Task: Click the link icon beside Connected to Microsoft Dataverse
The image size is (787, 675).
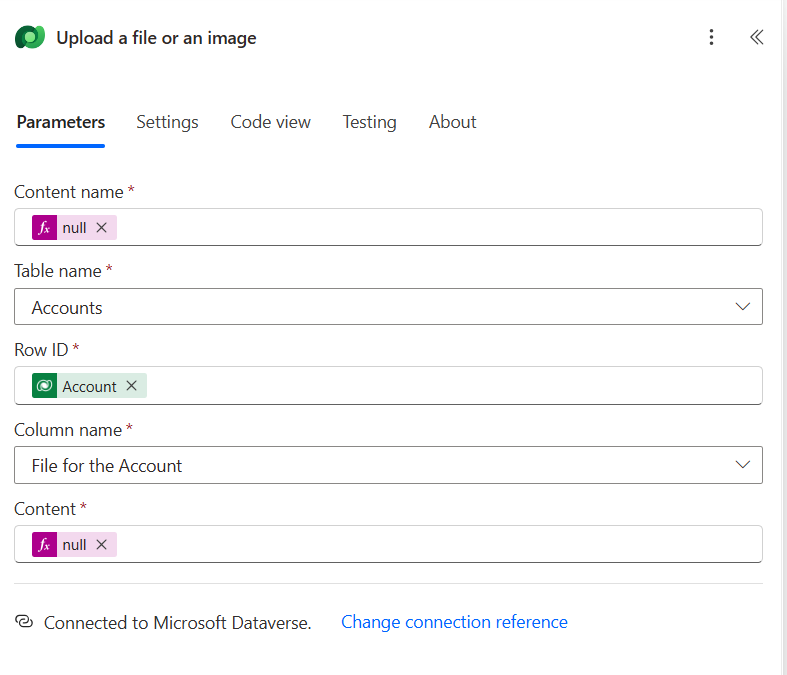Action: (x=25, y=622)
